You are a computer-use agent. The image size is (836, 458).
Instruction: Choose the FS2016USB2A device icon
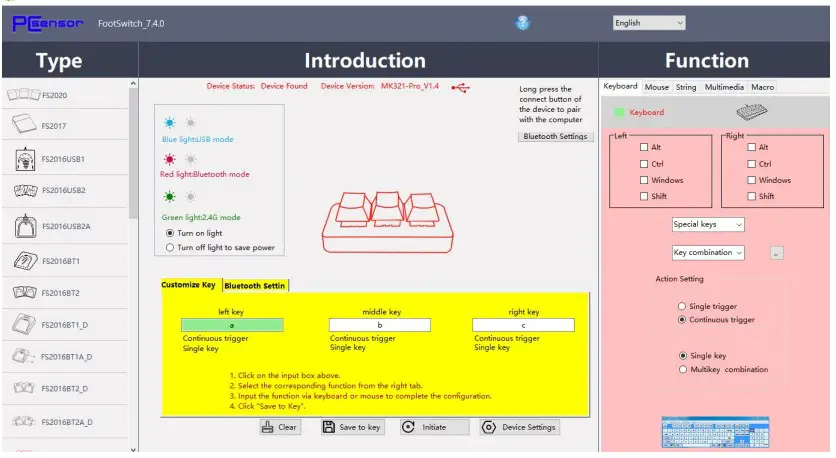[x=25, y=226]
